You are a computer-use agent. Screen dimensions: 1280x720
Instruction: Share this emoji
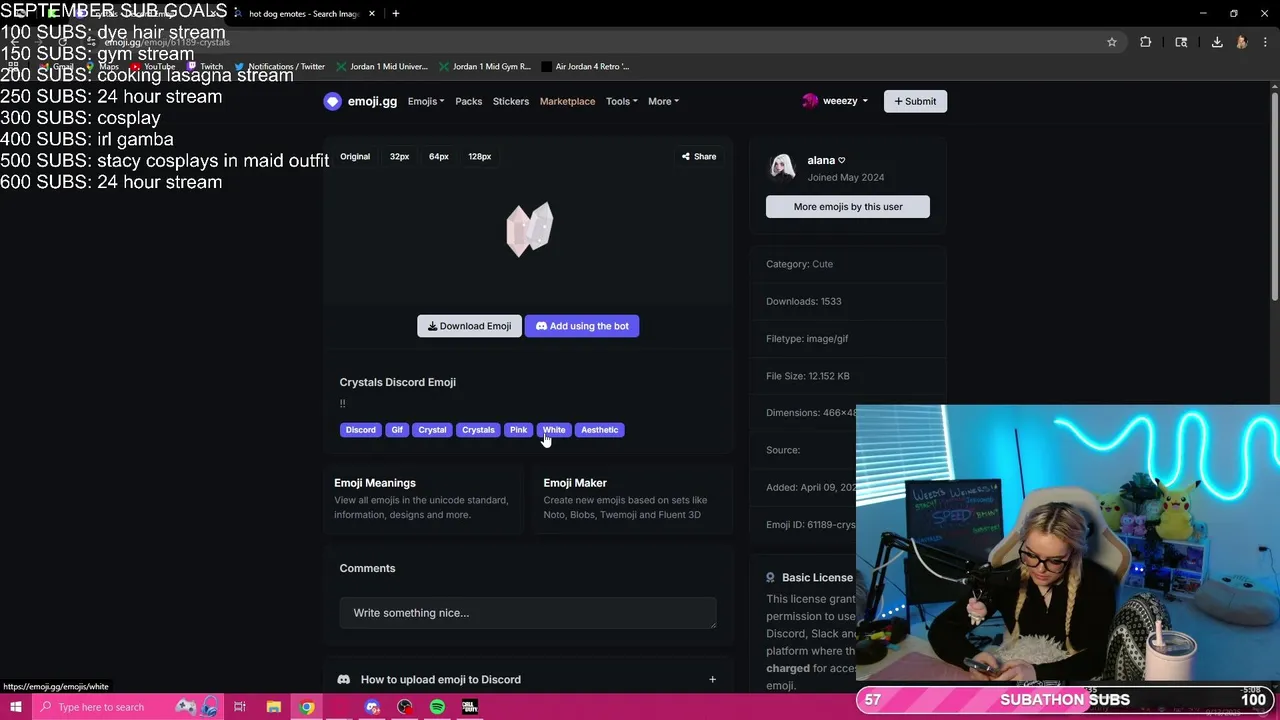coord(699,157)
